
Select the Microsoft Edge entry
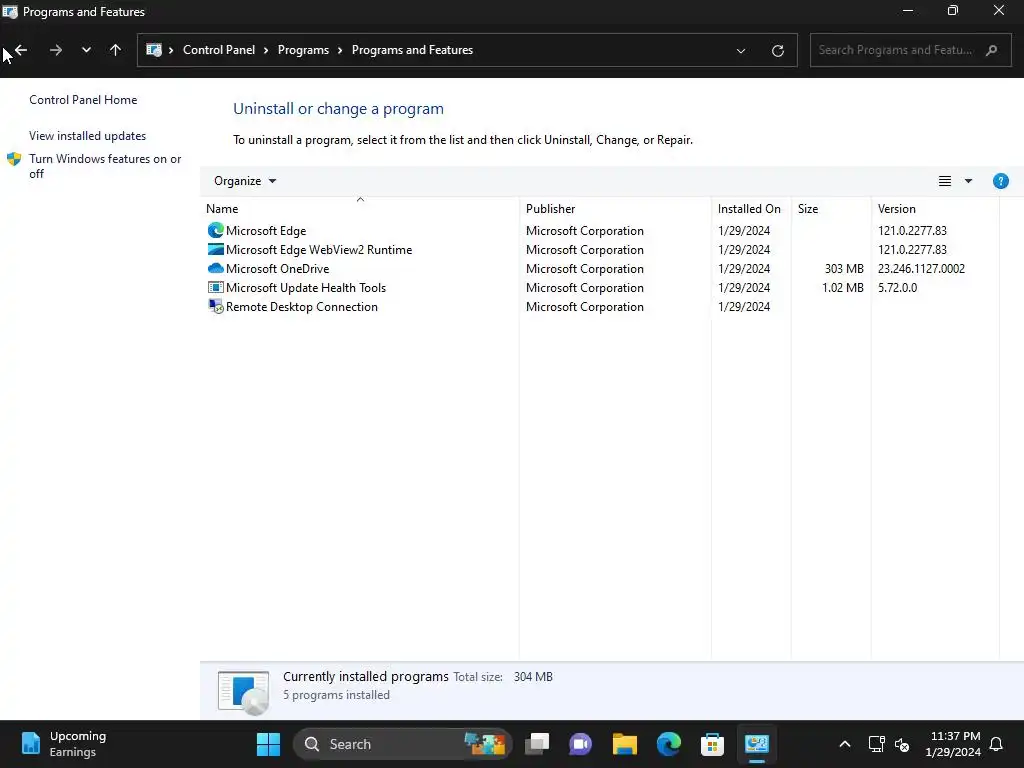(x=600, y=231)
